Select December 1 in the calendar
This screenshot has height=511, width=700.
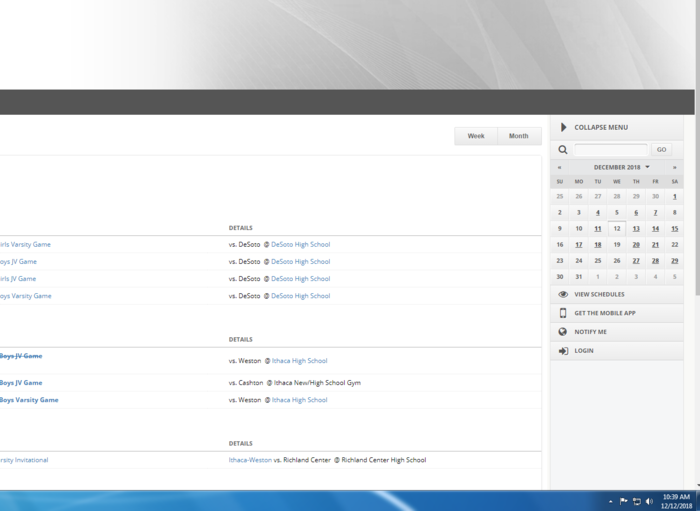pyautogui.click(x=675, y=196)
